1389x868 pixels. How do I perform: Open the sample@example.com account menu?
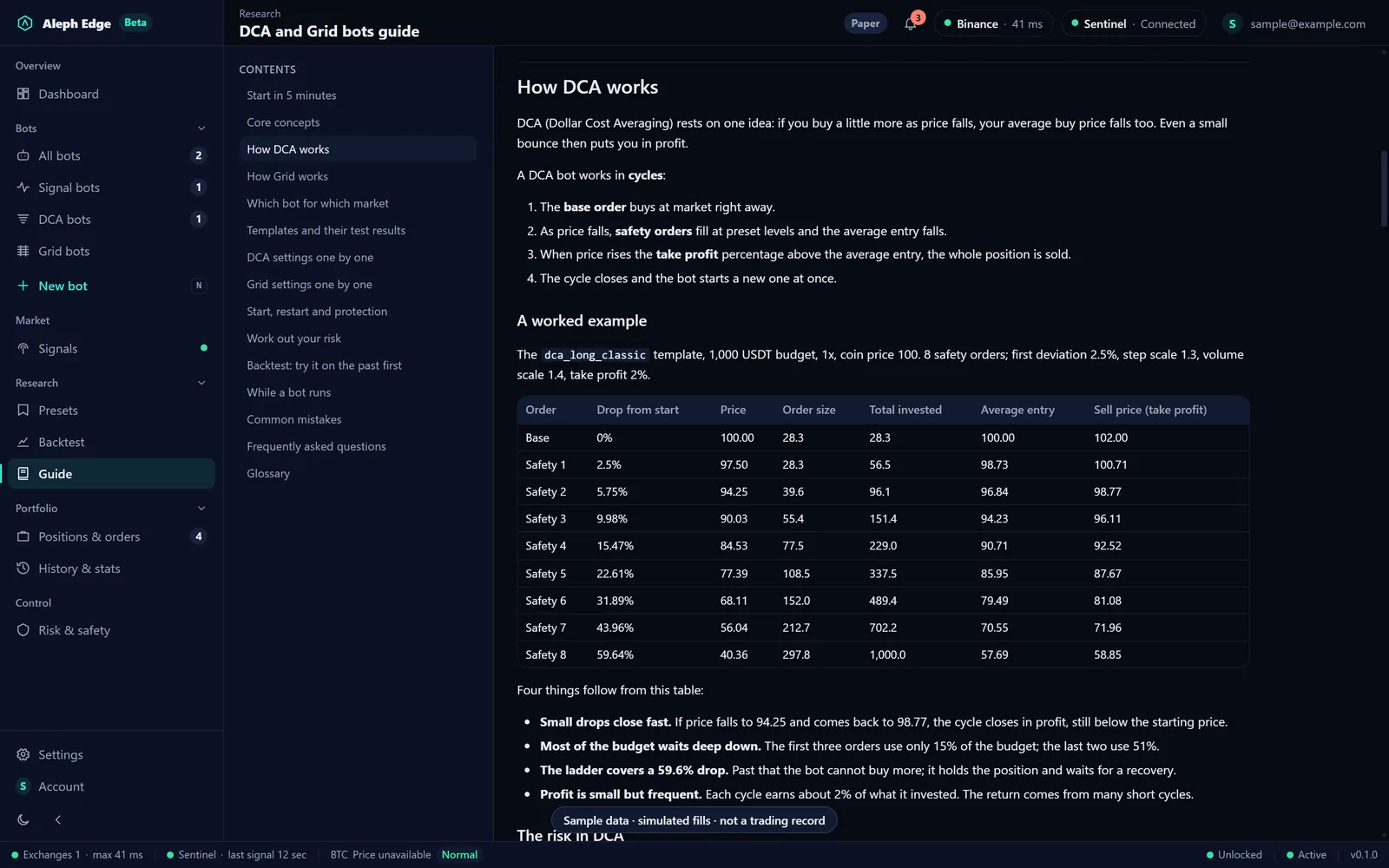1295,23
